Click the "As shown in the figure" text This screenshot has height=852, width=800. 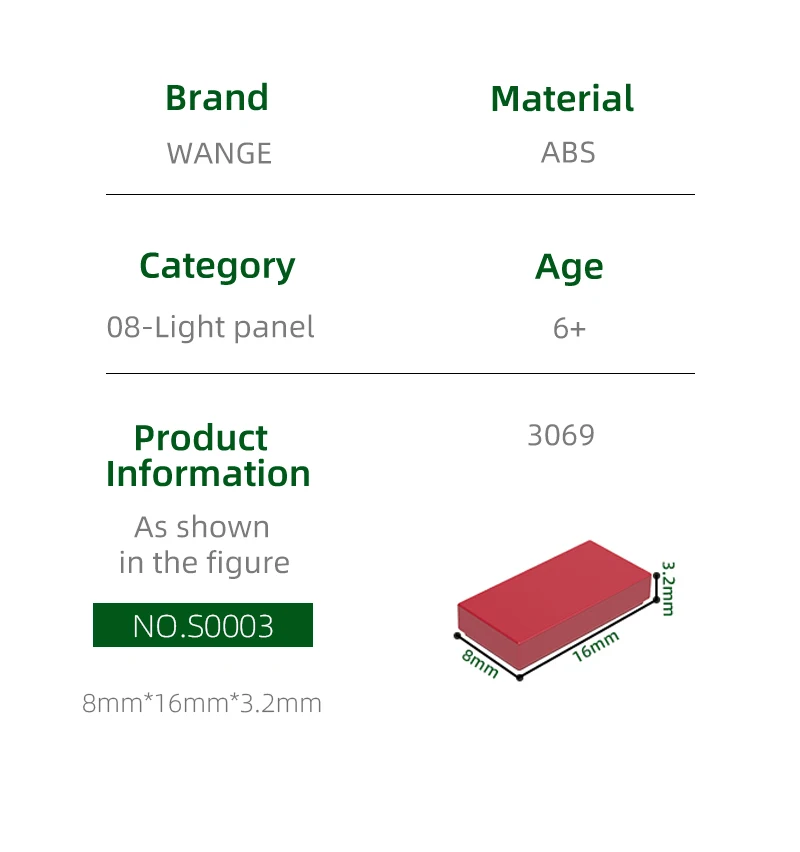pos(204,545)
